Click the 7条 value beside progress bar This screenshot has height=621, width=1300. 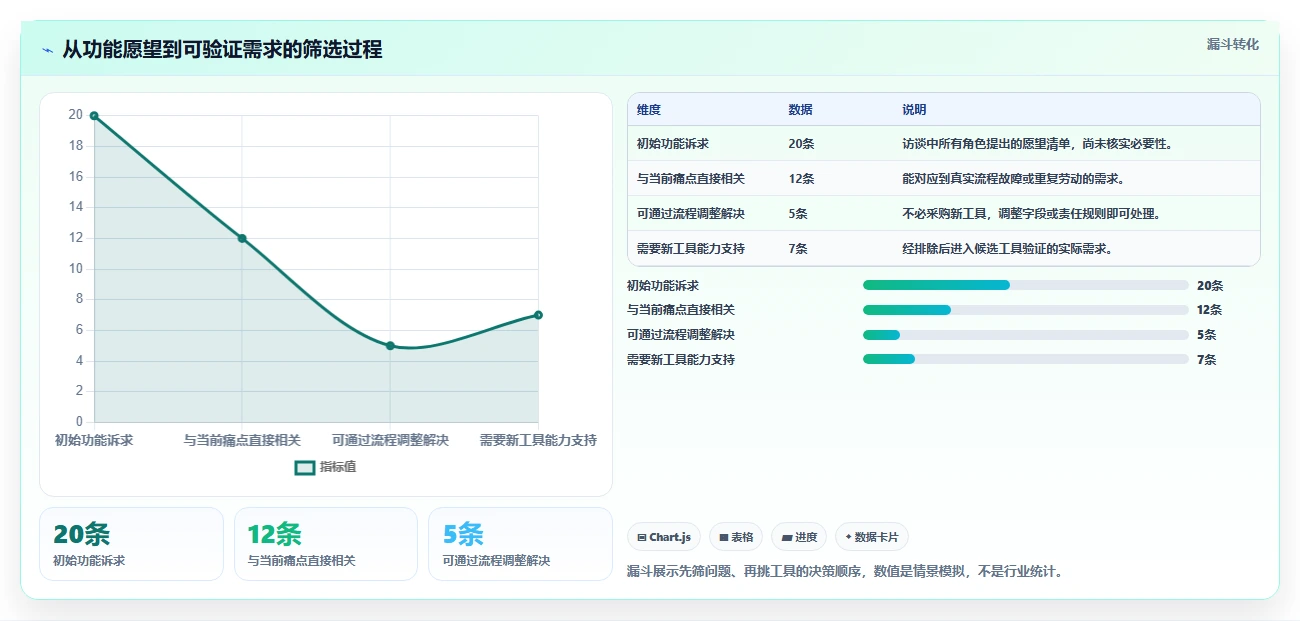[1207, 360]
